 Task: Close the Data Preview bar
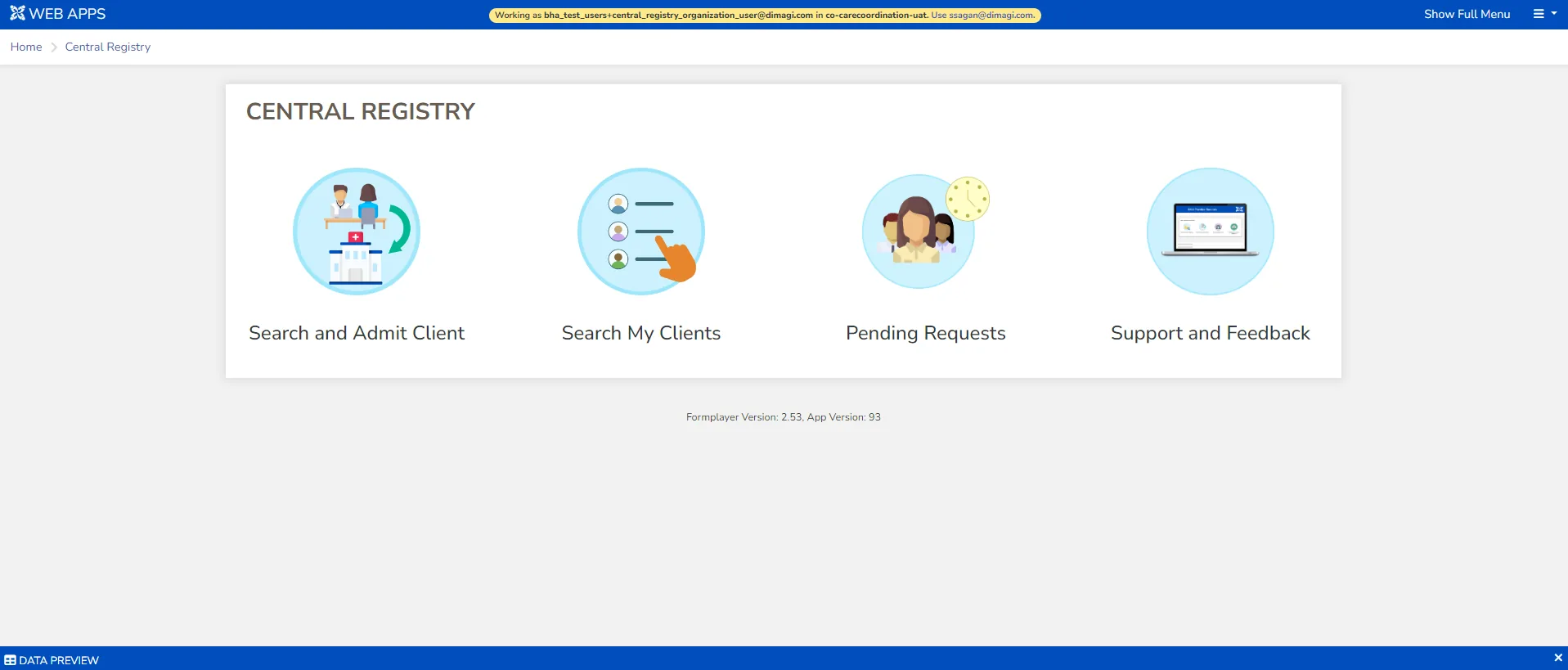[x=1557, y=658]
